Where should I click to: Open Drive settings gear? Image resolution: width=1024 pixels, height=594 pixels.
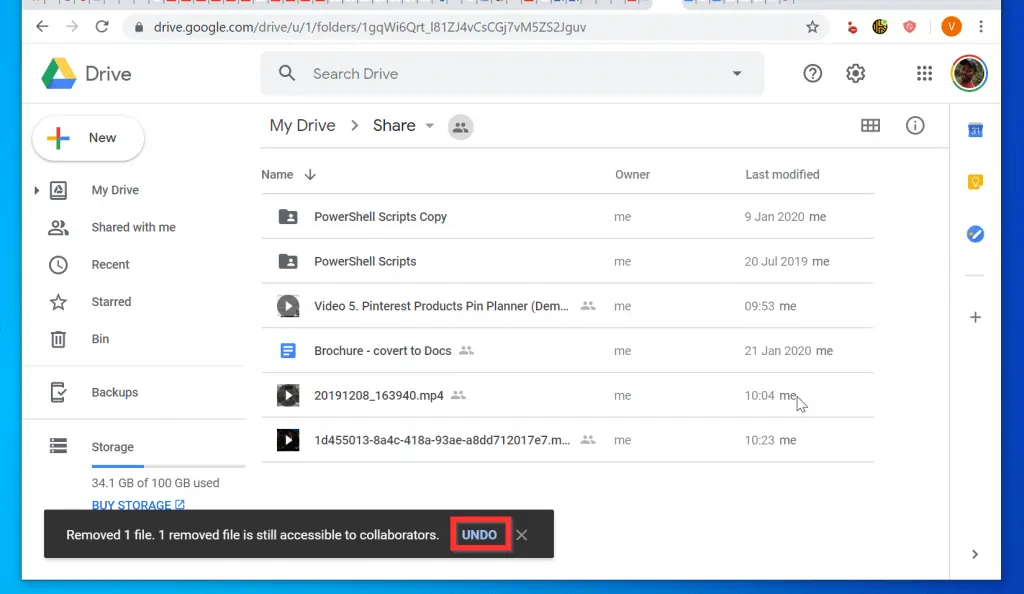tap(856, 73)
